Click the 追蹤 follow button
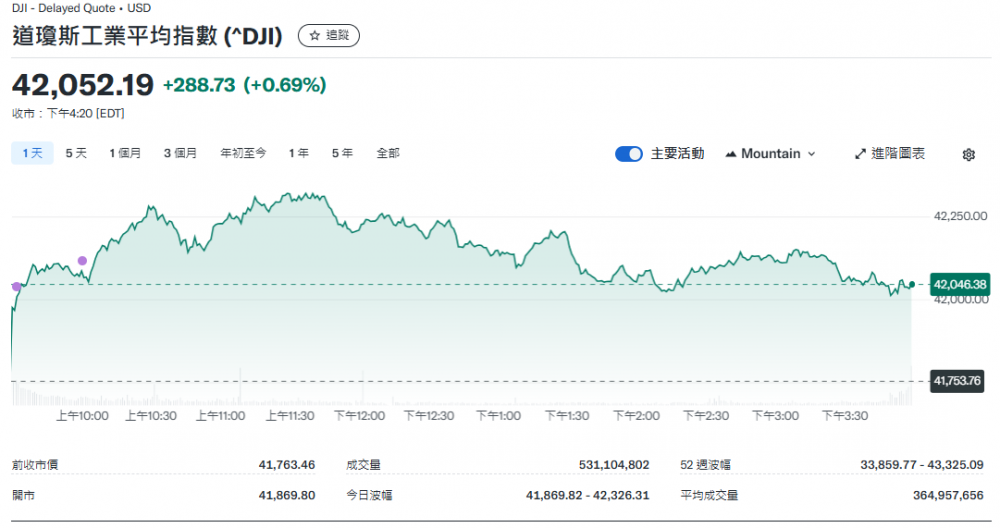This screenshot has width=1000, height=528. tap(329, 35)
